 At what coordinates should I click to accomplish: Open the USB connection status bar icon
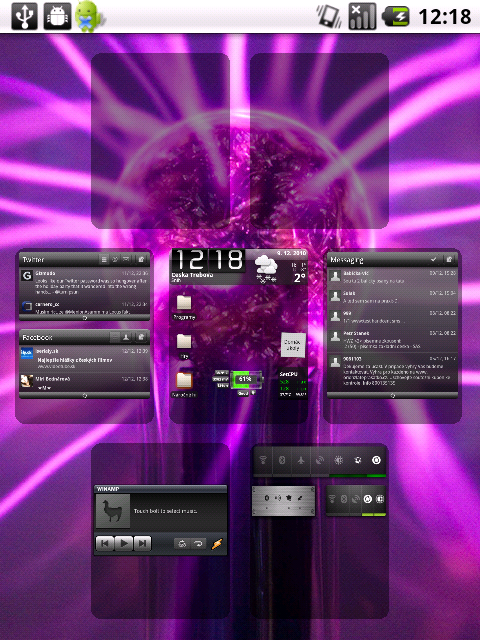(x=24, y=16)
